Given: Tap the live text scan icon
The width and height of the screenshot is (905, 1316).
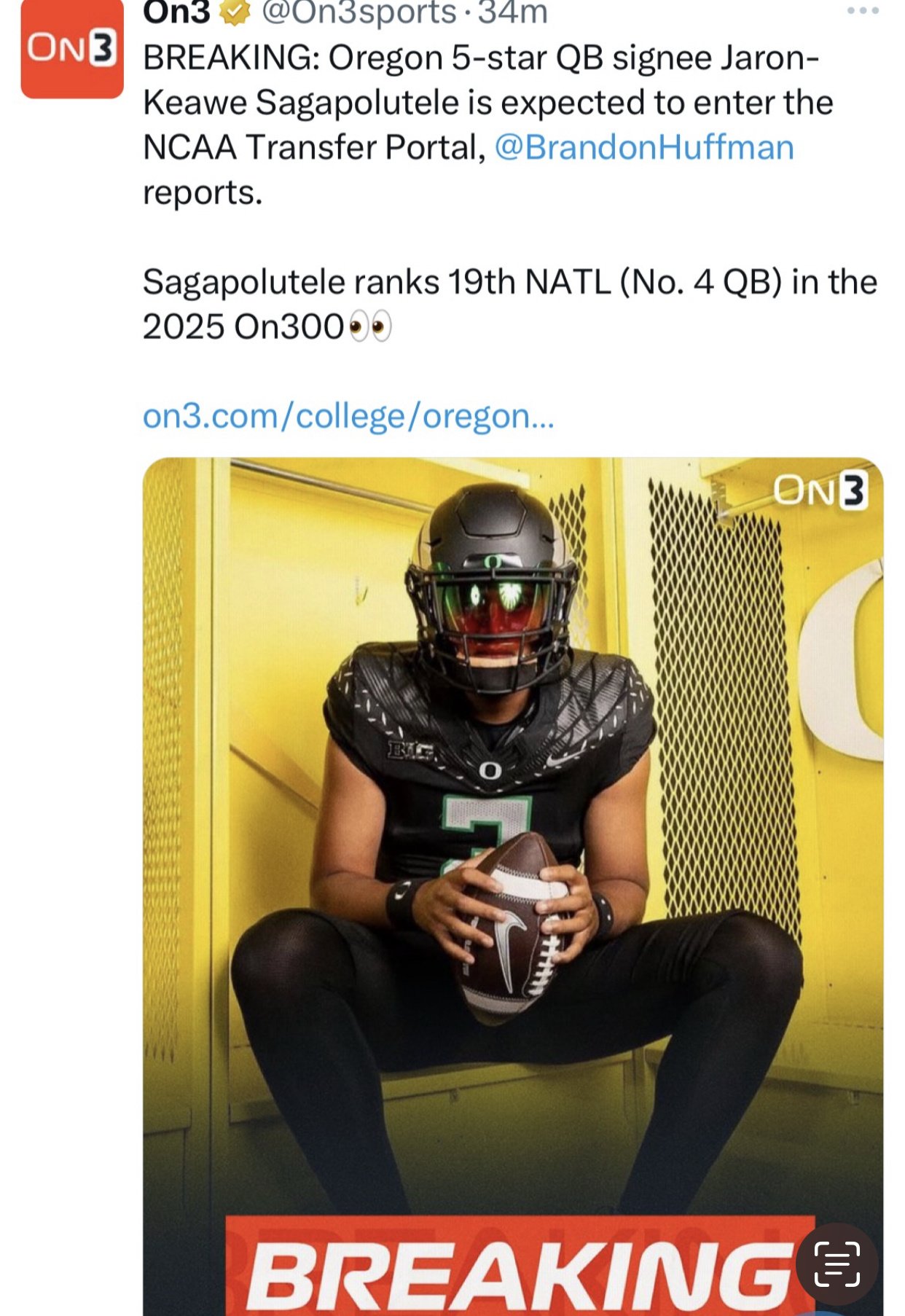Looking at the screenshot, I should pos(837,1264).
